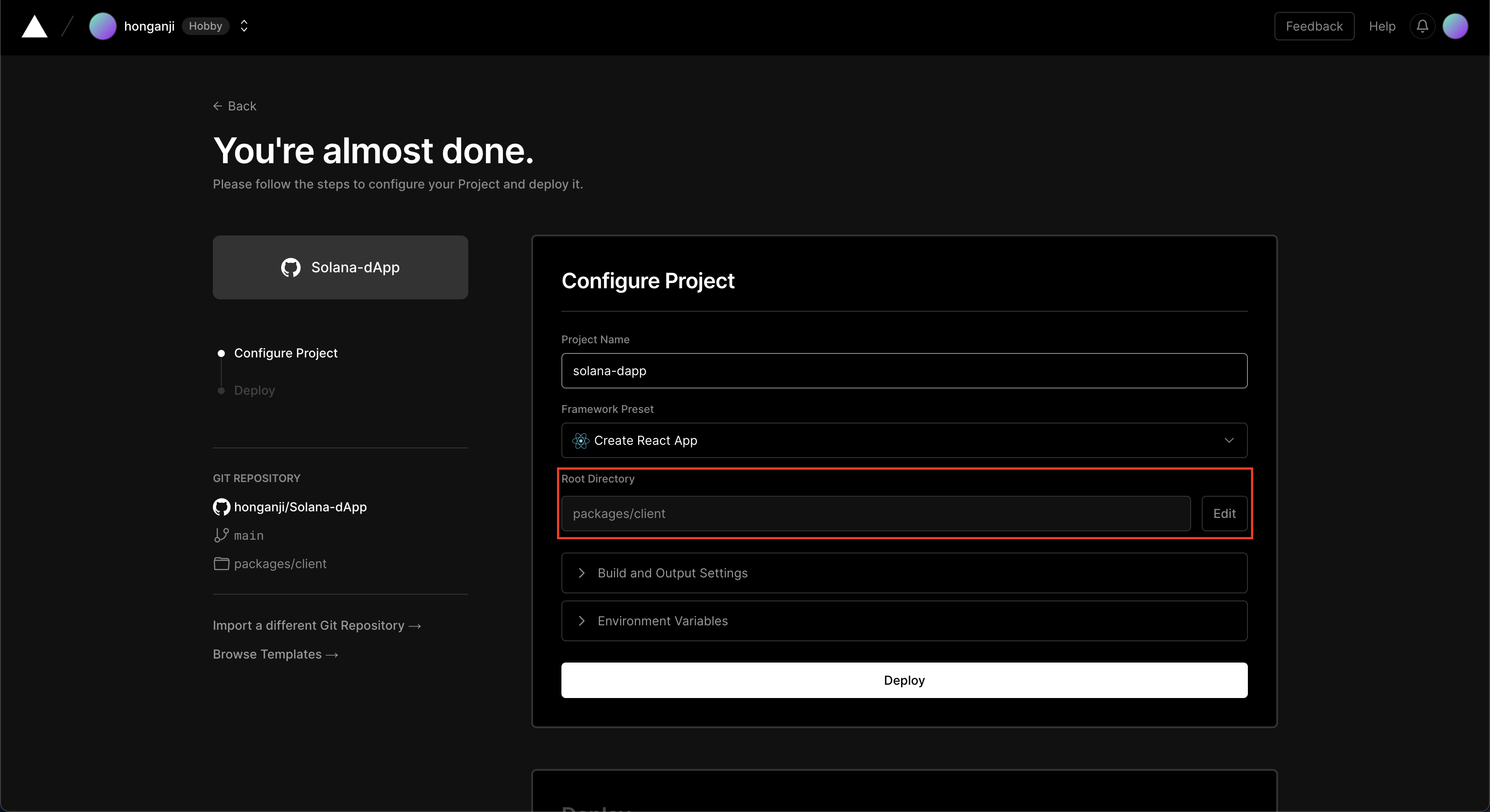Open the Browse Templates link

[275, 655]
